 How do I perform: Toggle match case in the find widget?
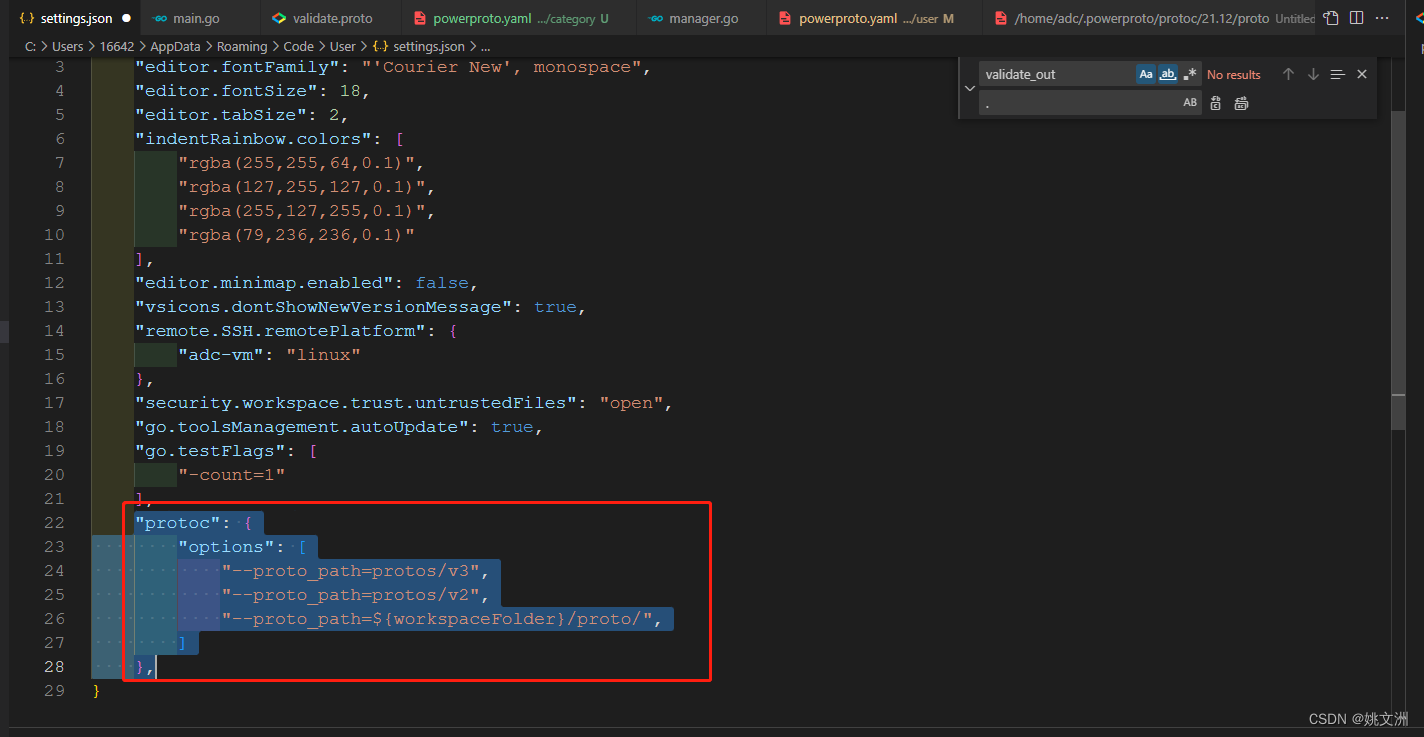1146,73
